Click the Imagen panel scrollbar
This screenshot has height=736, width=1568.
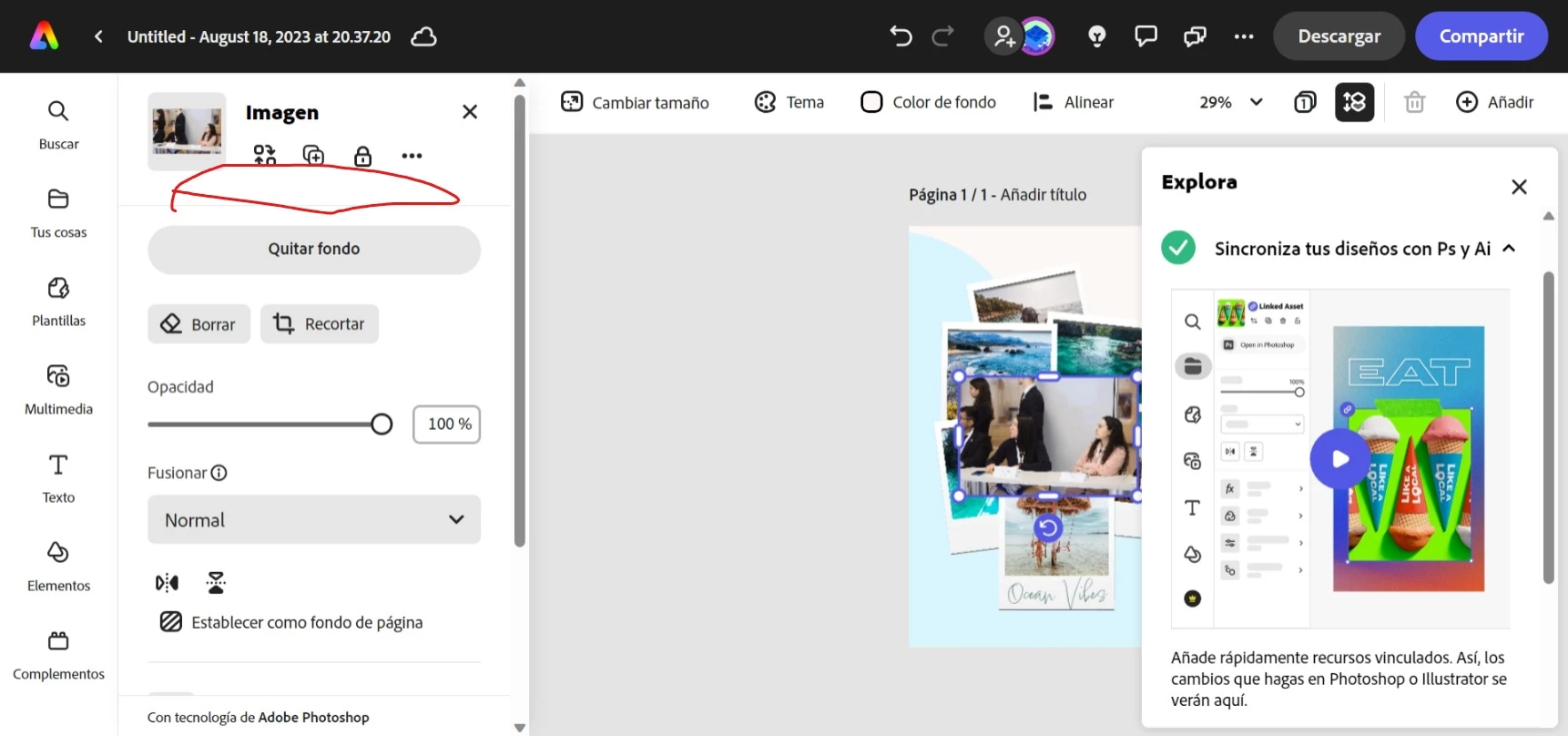point(520,319)
